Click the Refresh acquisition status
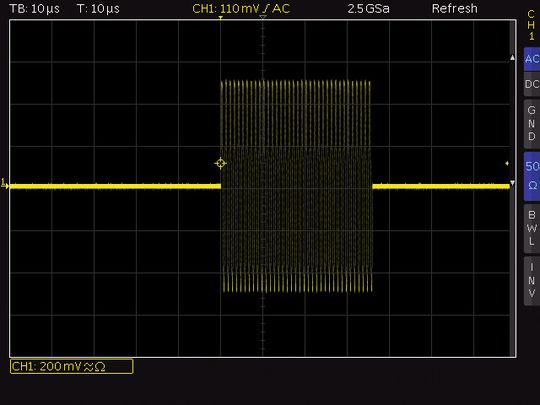 tap(455, 9)
